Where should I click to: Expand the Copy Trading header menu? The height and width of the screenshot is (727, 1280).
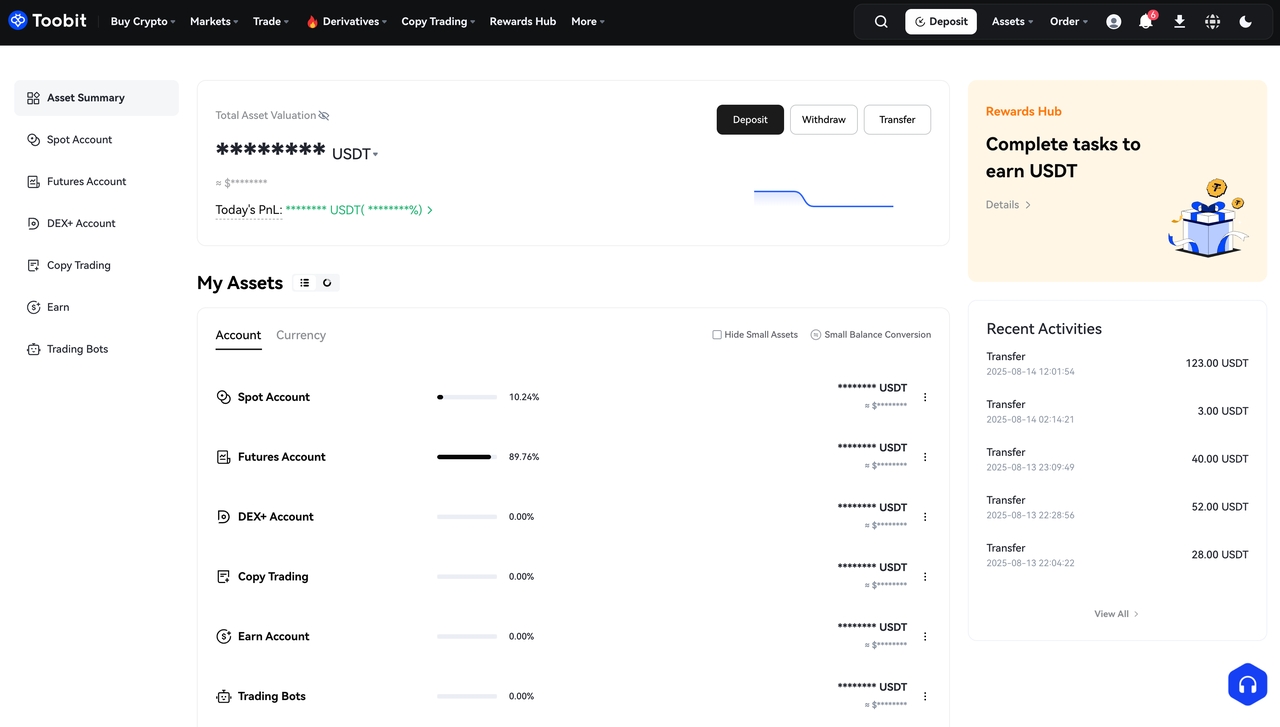[x=438, y=21]
